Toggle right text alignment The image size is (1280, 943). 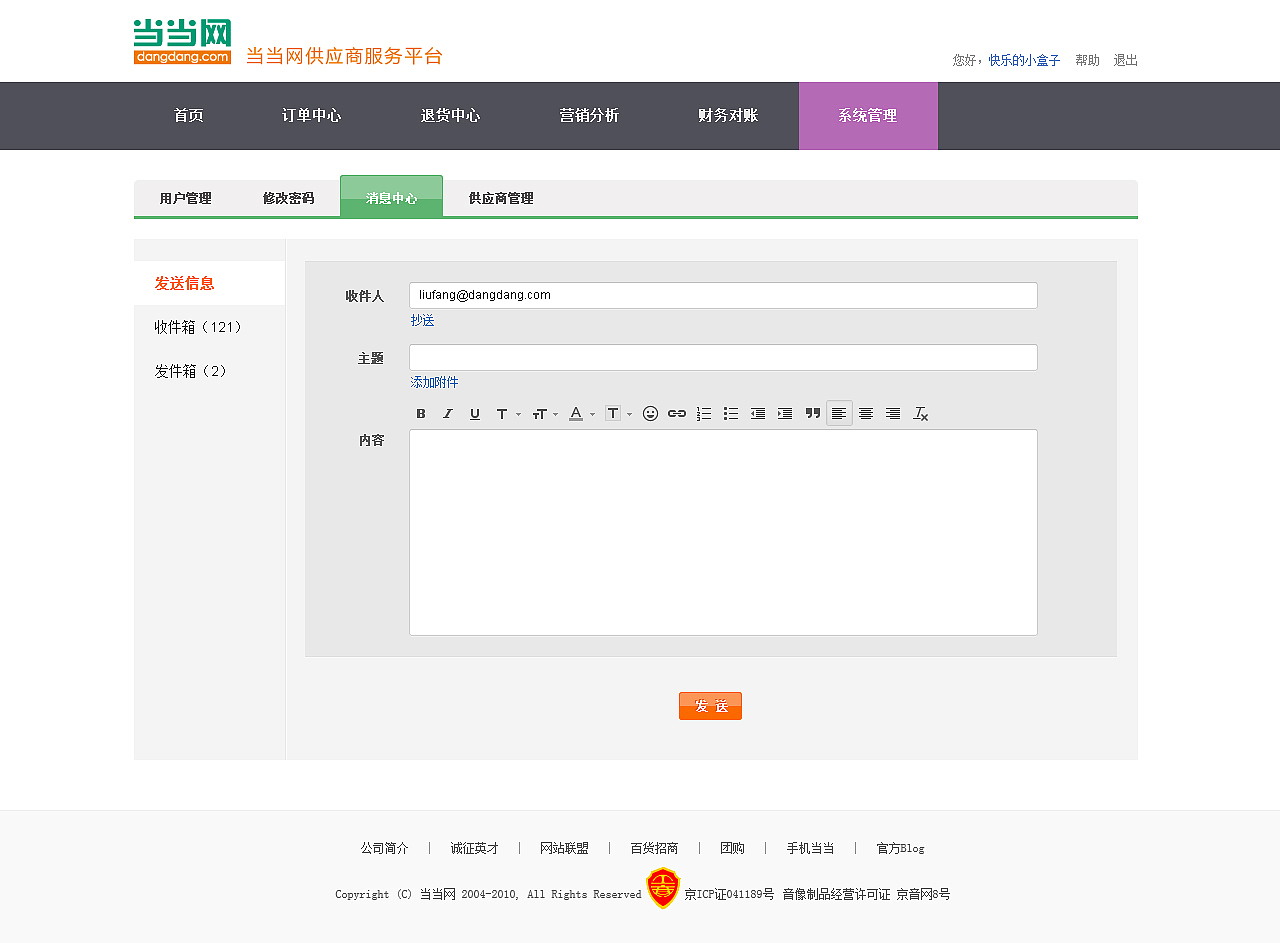point(892,413)
